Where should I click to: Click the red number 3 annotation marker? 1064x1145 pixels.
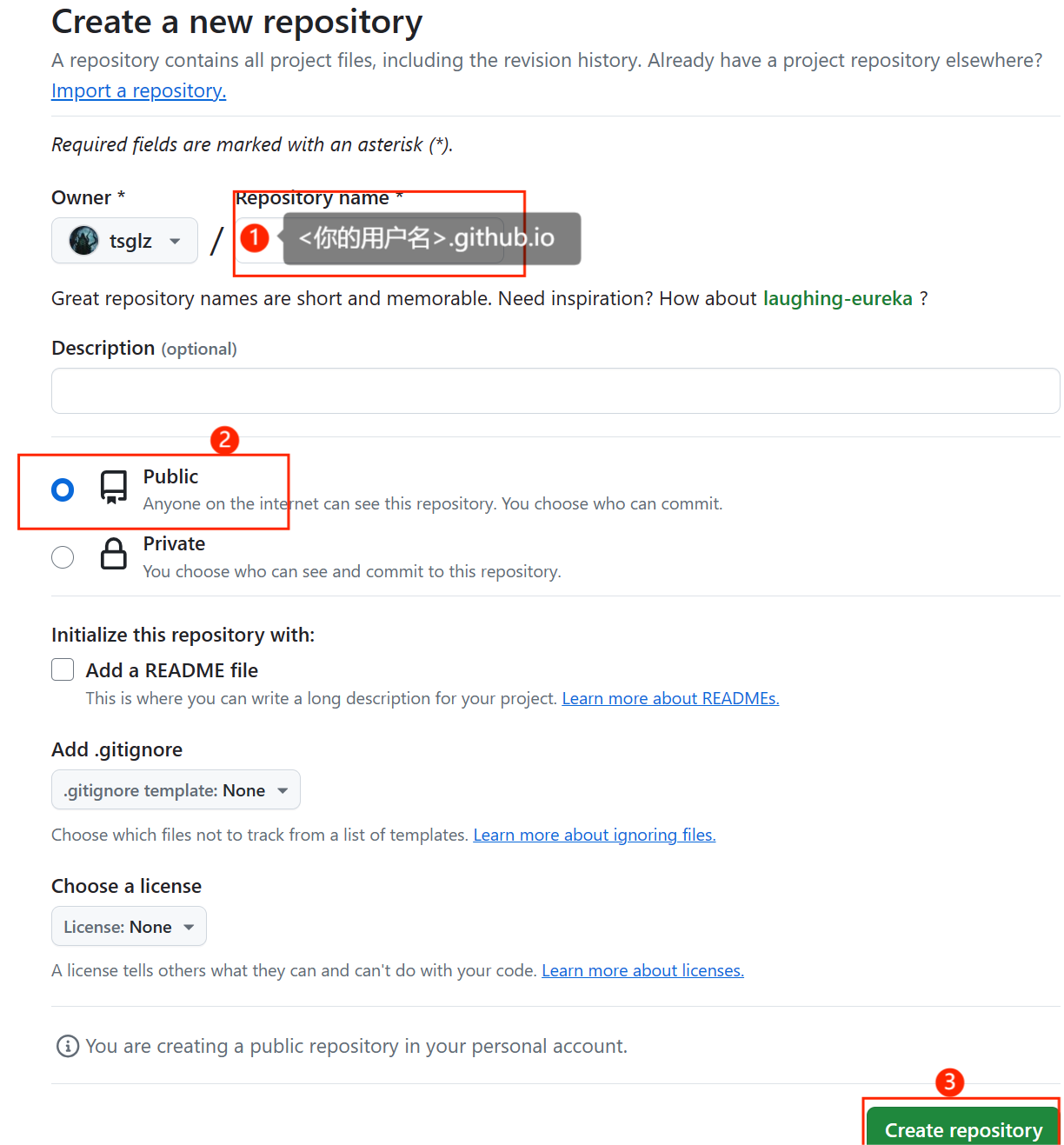pos(949,1082)
